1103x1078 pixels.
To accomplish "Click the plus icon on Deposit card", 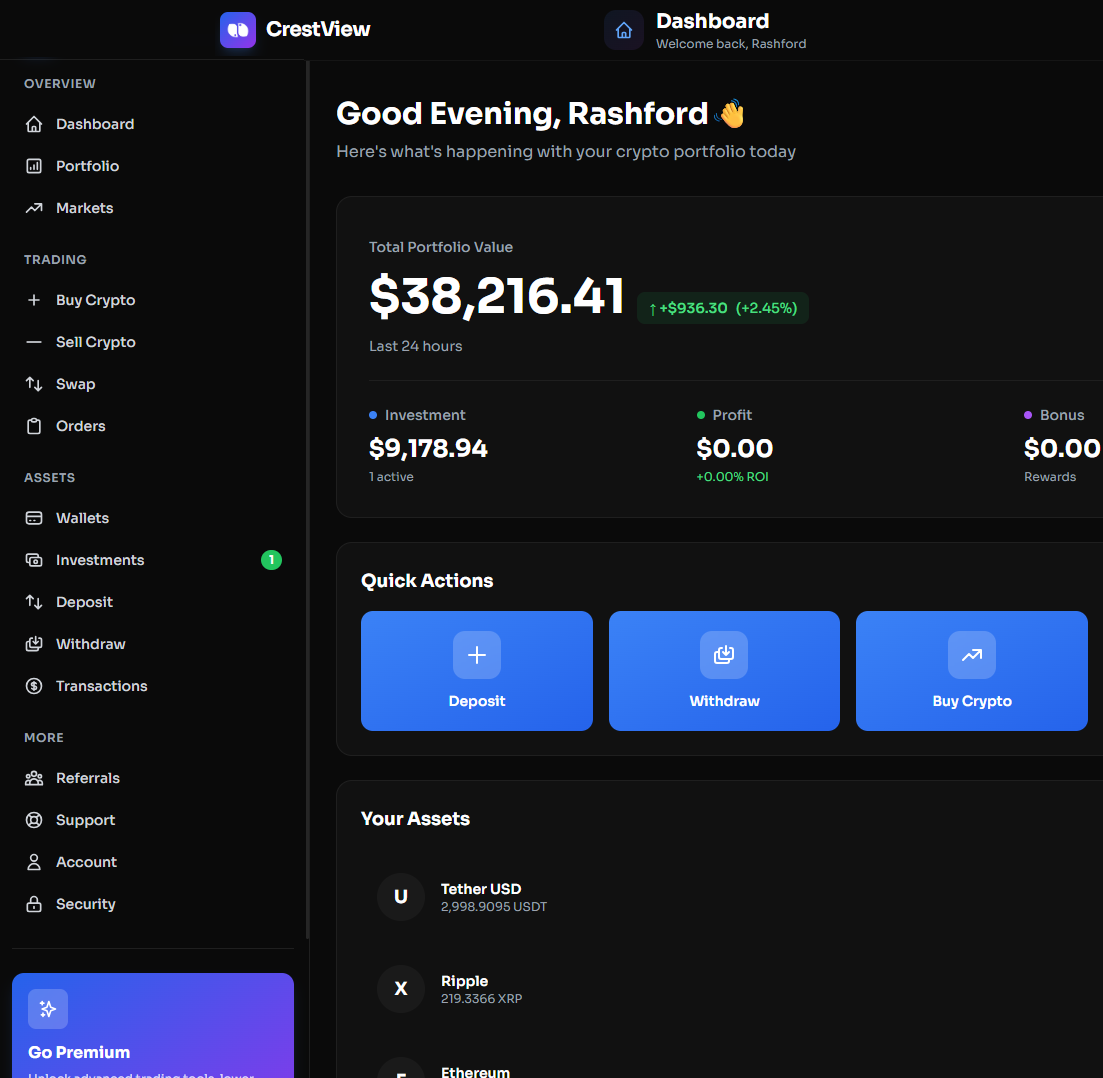I will click(477, 655).
